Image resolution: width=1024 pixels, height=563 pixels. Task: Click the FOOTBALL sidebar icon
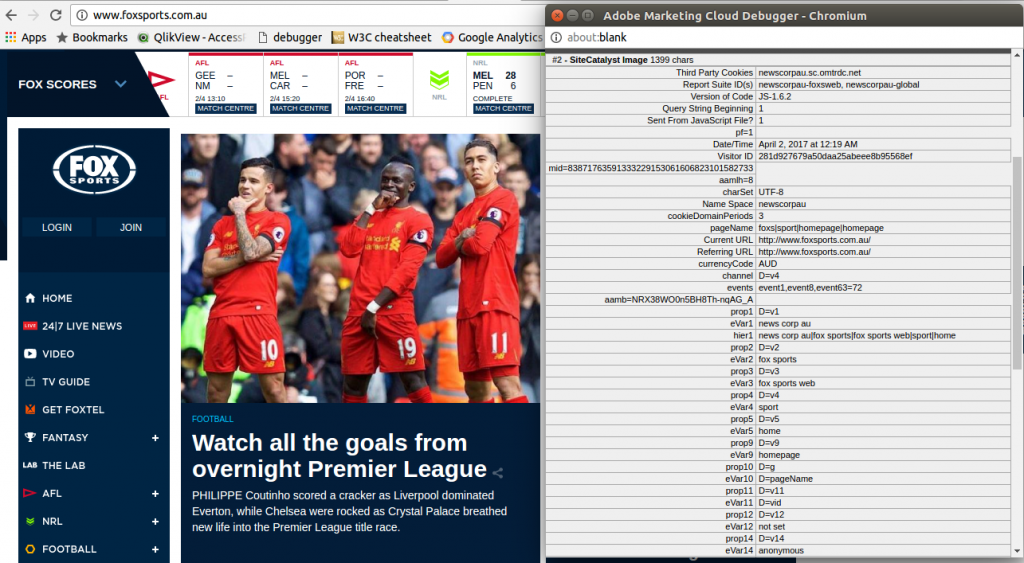[x=30, y=549]
